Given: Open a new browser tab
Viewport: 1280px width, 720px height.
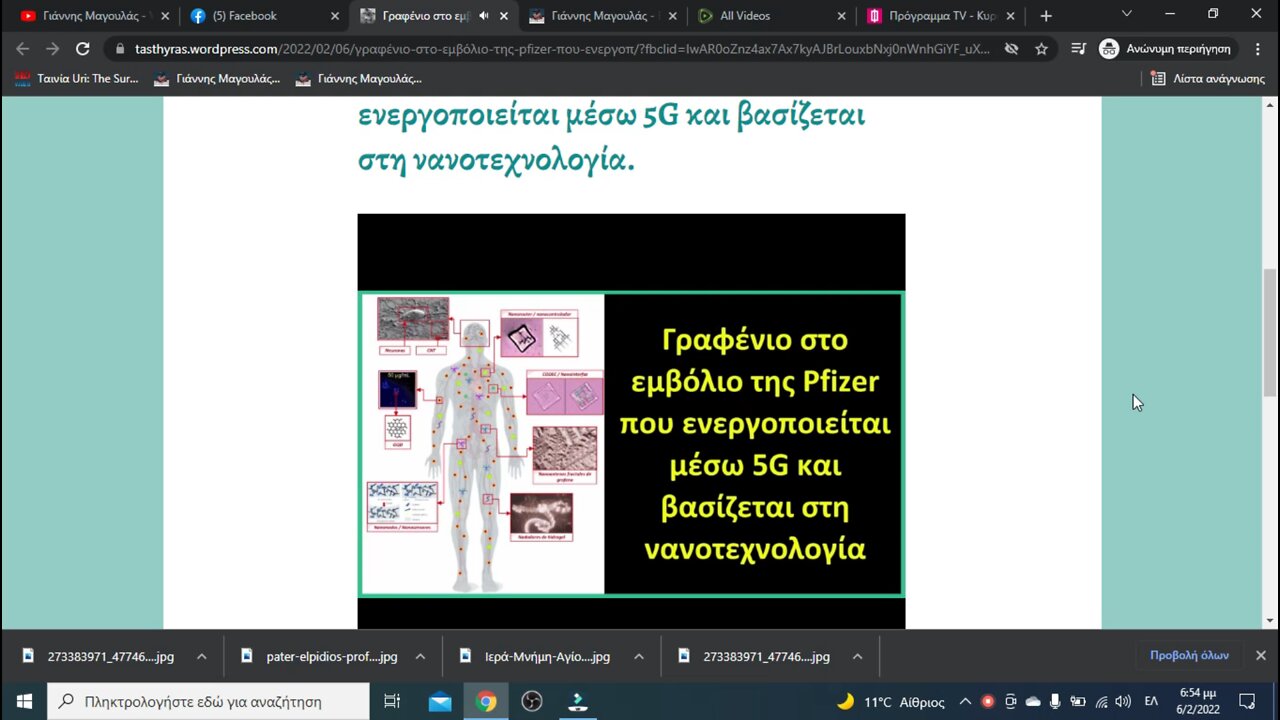Looking at the screenshot, I should pyautogui.click(x=1046, y=16).
